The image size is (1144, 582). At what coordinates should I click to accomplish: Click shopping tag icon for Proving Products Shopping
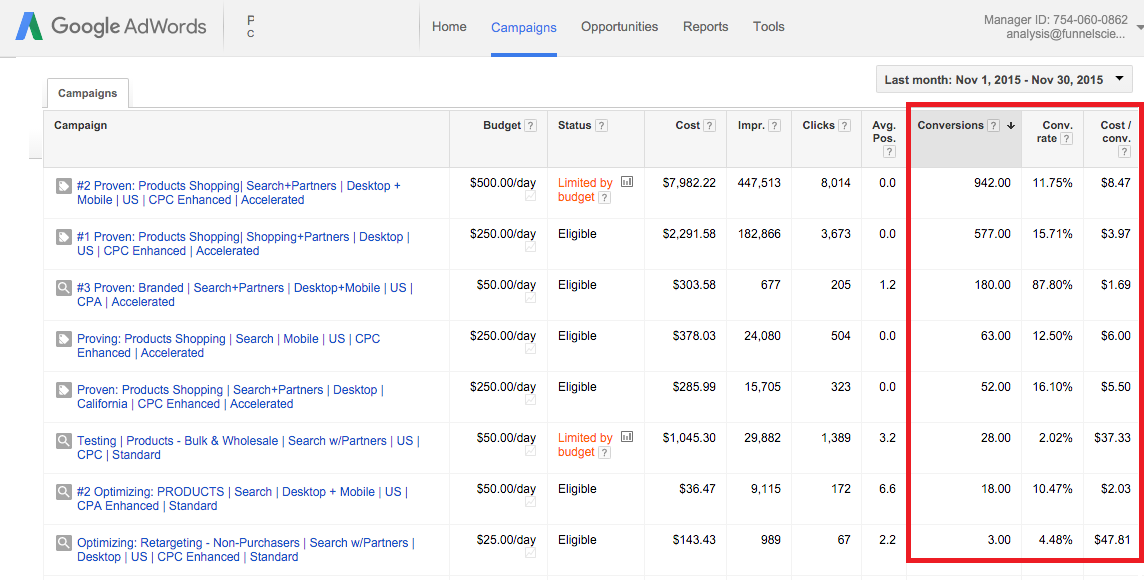point(63,339)
